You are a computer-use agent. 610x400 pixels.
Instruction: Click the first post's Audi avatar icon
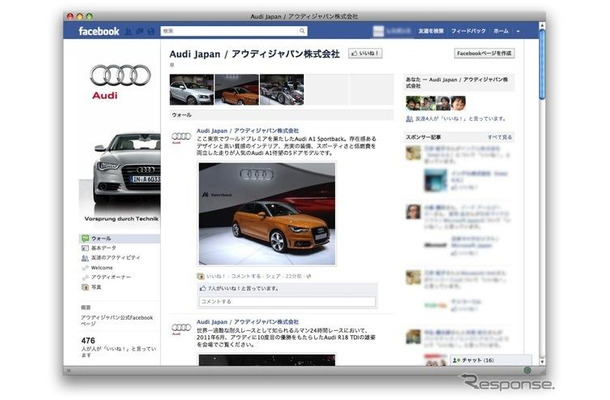click(x=181, y=137)
